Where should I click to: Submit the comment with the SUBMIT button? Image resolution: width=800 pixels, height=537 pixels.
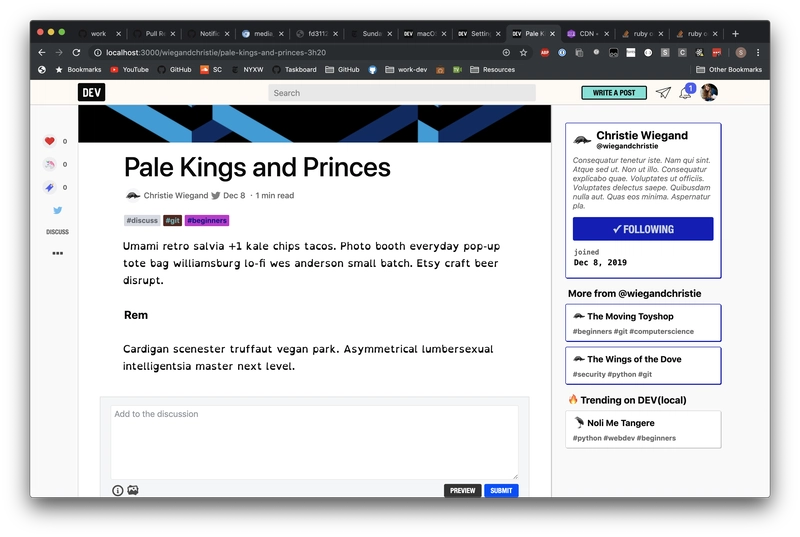click(501, 491)
